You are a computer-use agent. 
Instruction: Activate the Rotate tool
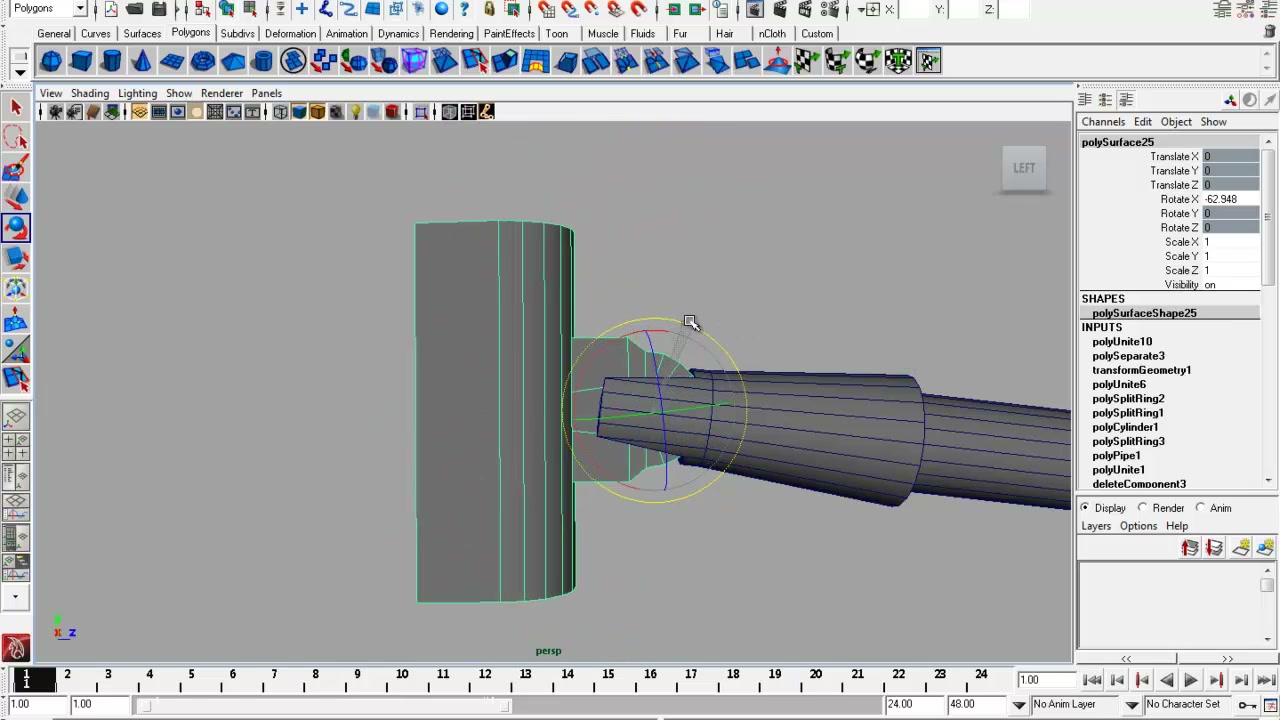15,228
